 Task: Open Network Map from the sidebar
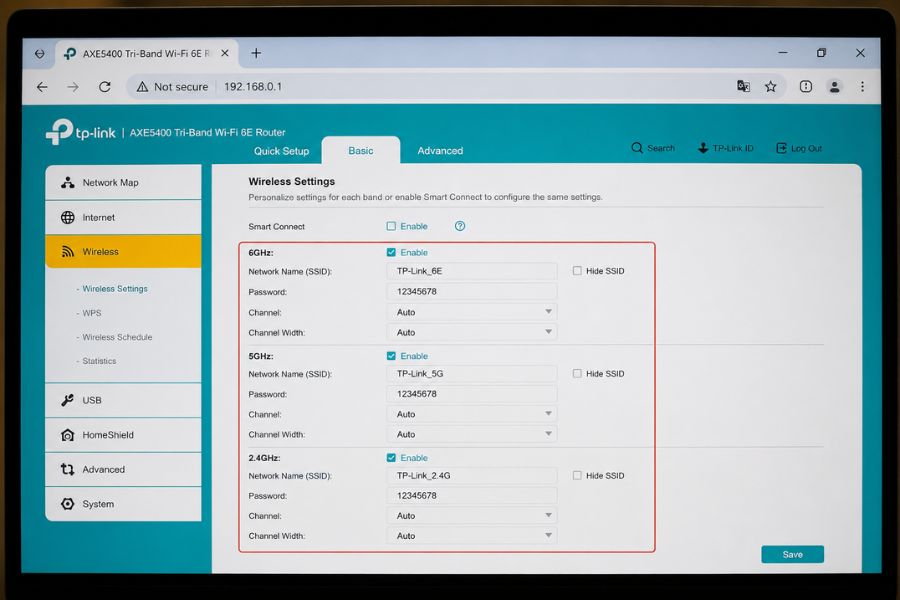tap(123, 183)
